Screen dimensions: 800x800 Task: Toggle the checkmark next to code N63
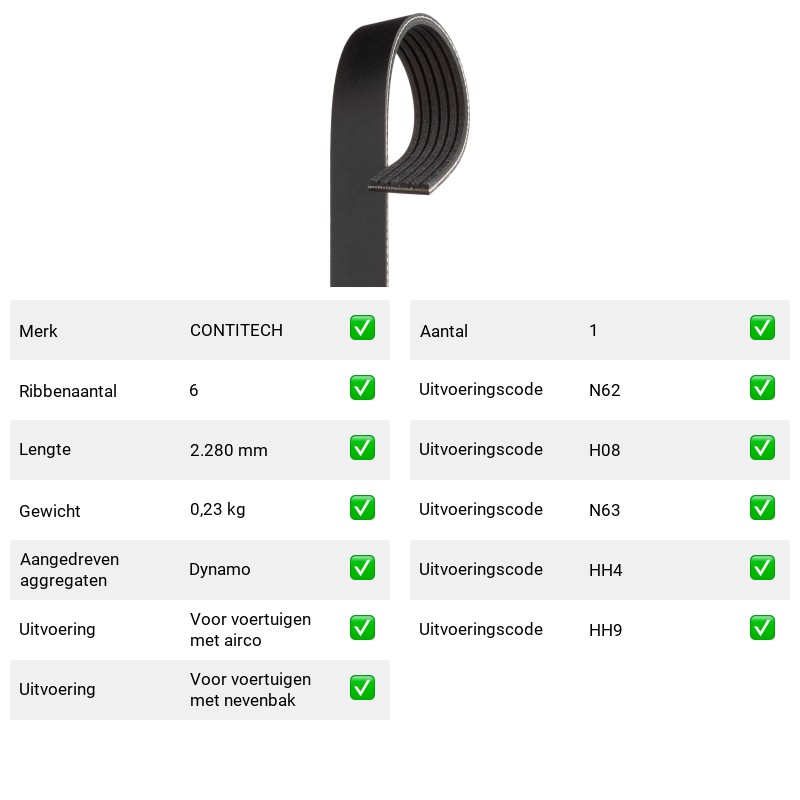(x=762, y=508)
